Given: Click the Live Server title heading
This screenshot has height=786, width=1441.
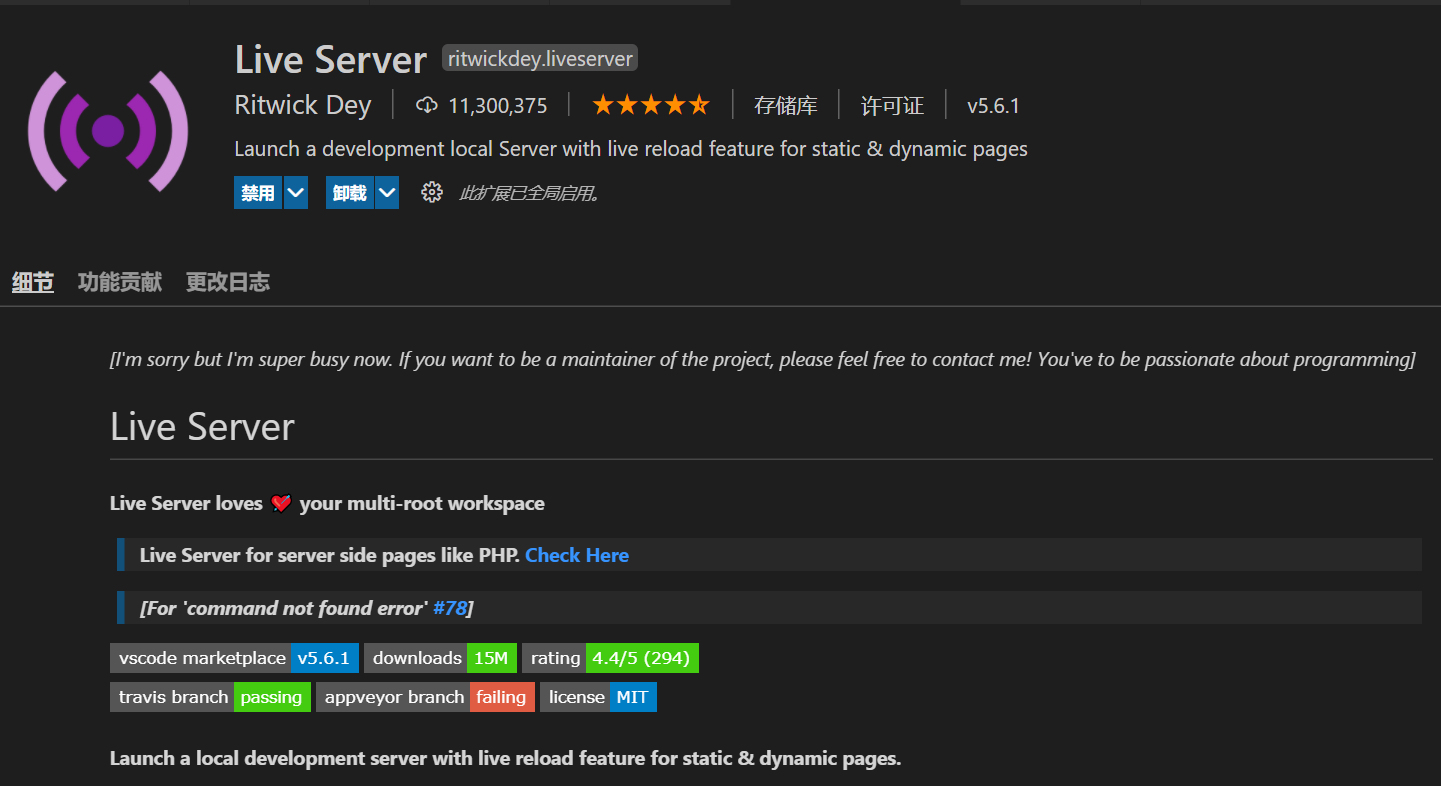Looking at the screenshot, I should pyautogui.click(x=331, y=60).
